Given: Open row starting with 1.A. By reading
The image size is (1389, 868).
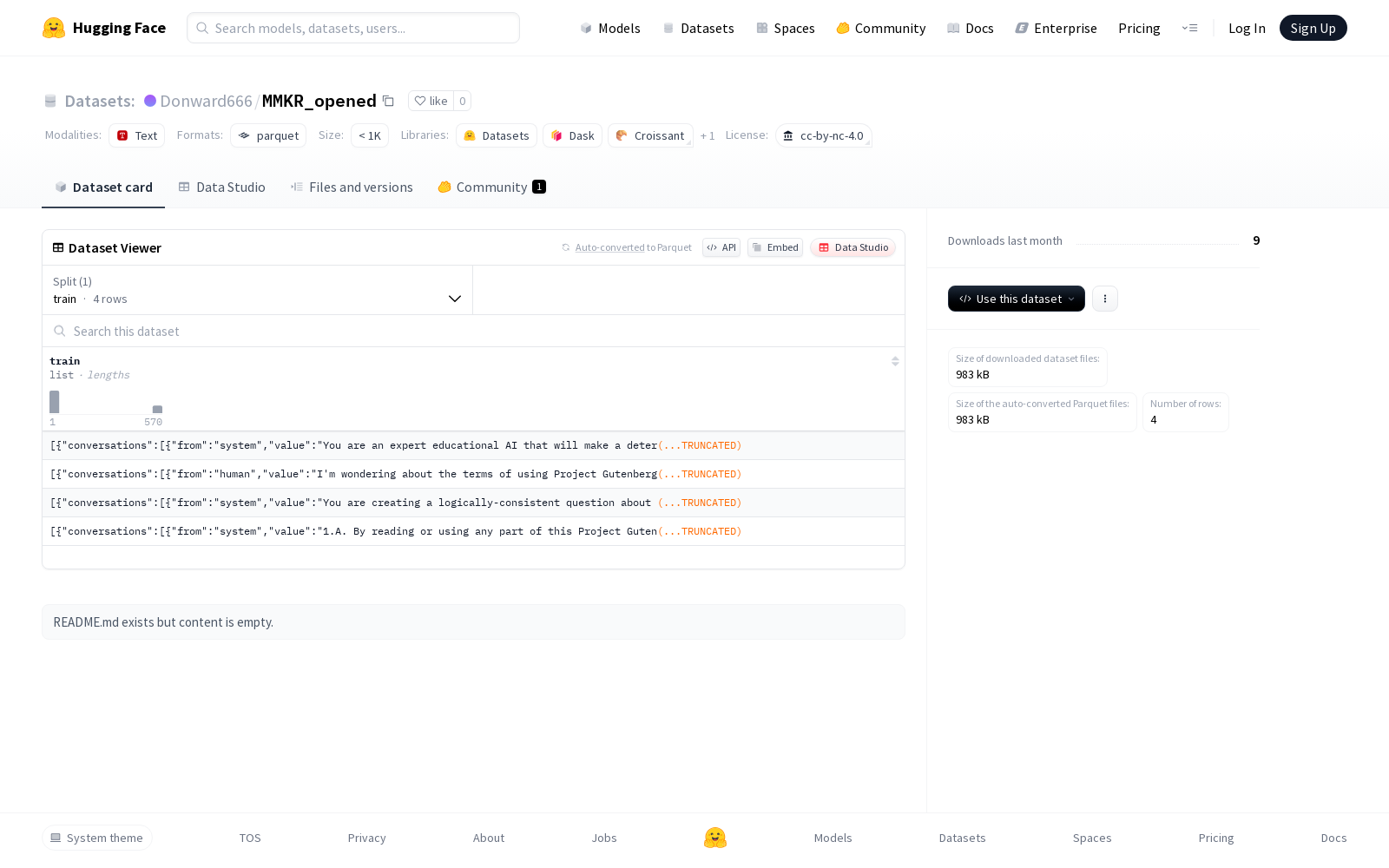Looking at the screenshot, I should click(473, 531).
